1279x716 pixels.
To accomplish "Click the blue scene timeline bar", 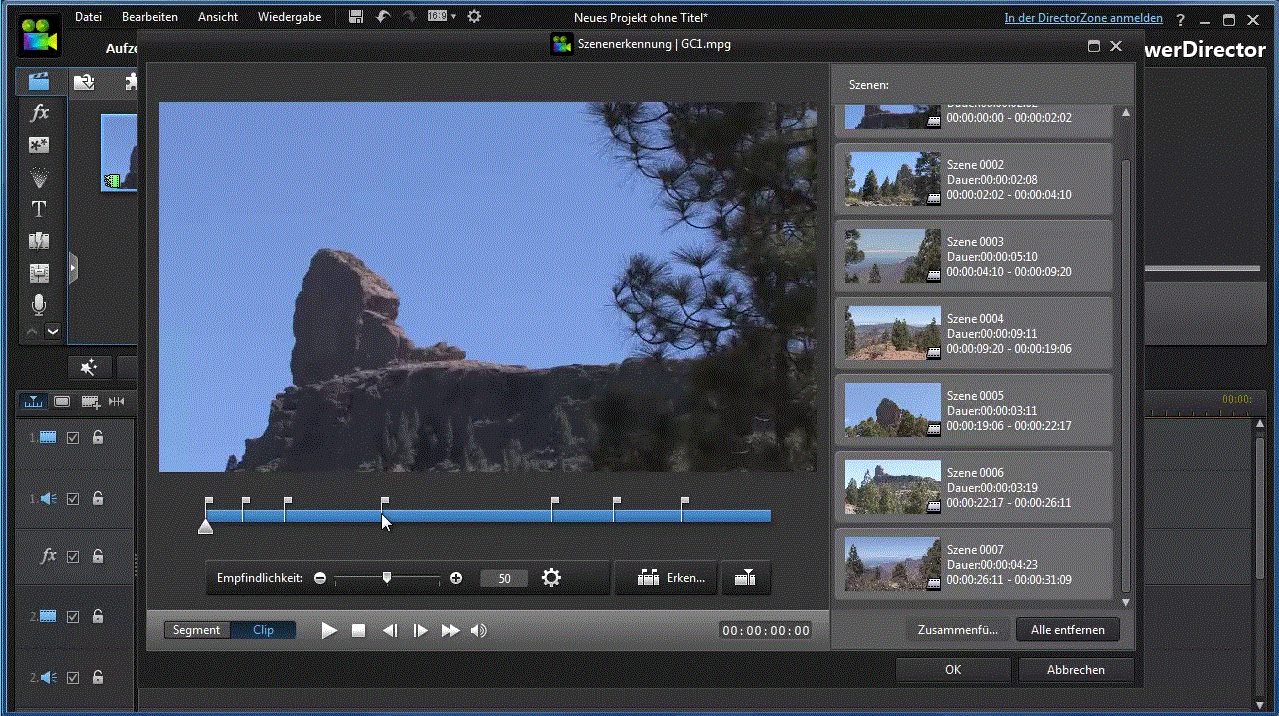I will (x=488, y=516).
